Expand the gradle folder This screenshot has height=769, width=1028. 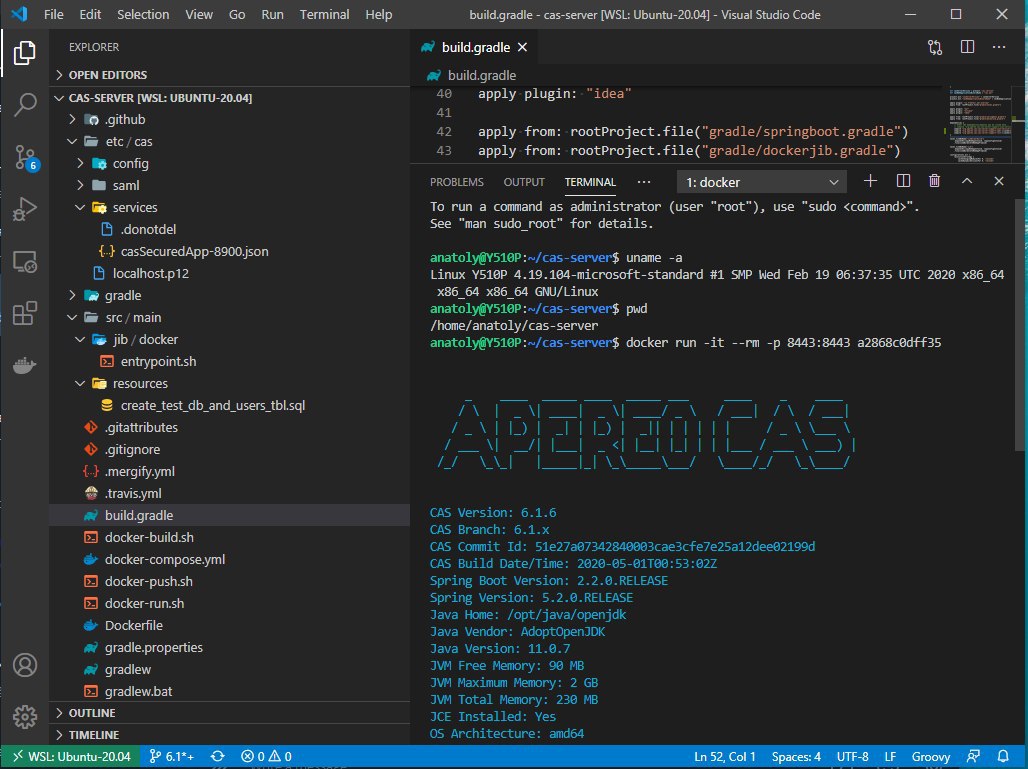click(229, 296)
